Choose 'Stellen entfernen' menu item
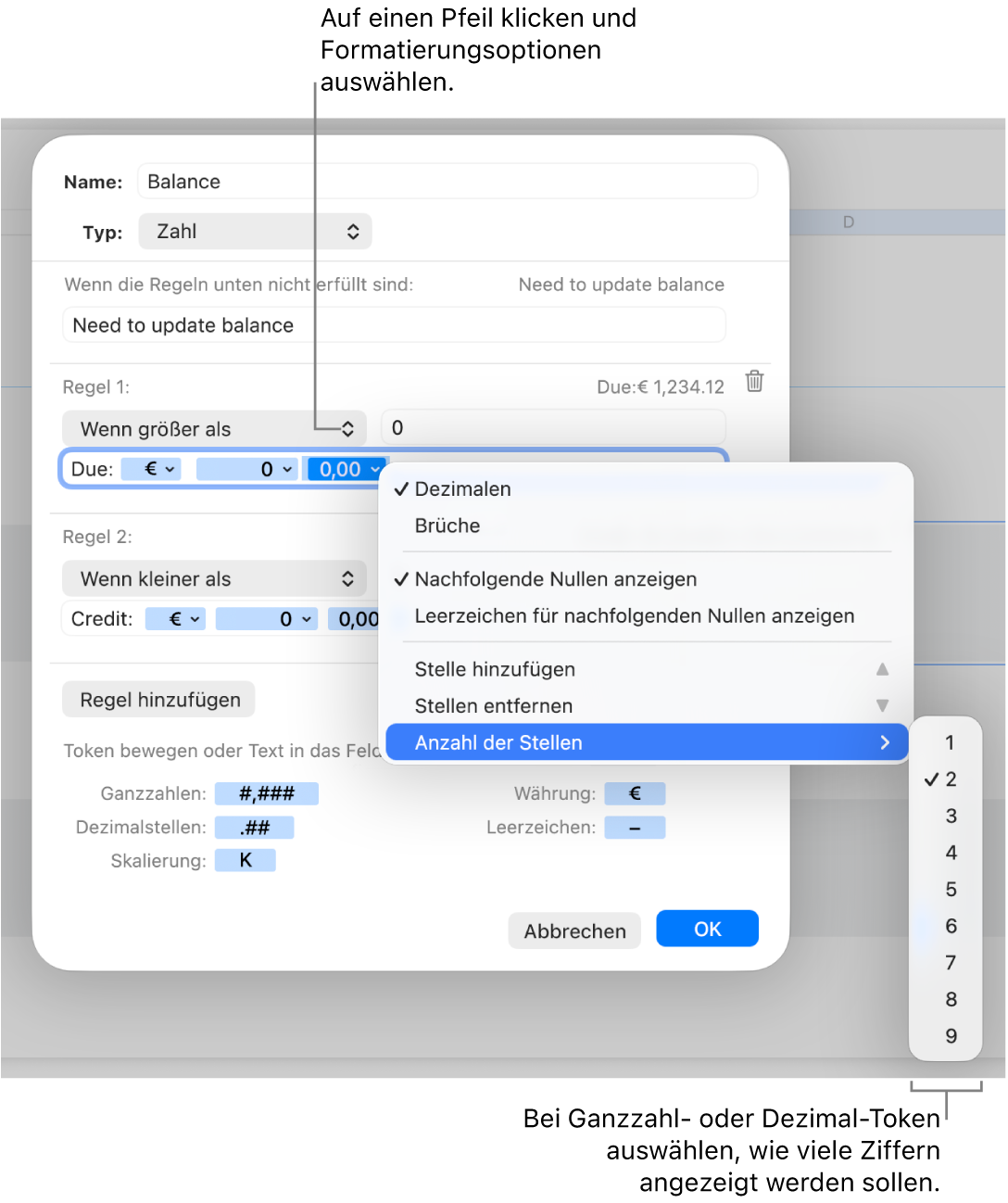The image size is (1008, 1203). (x=646, y=706)
